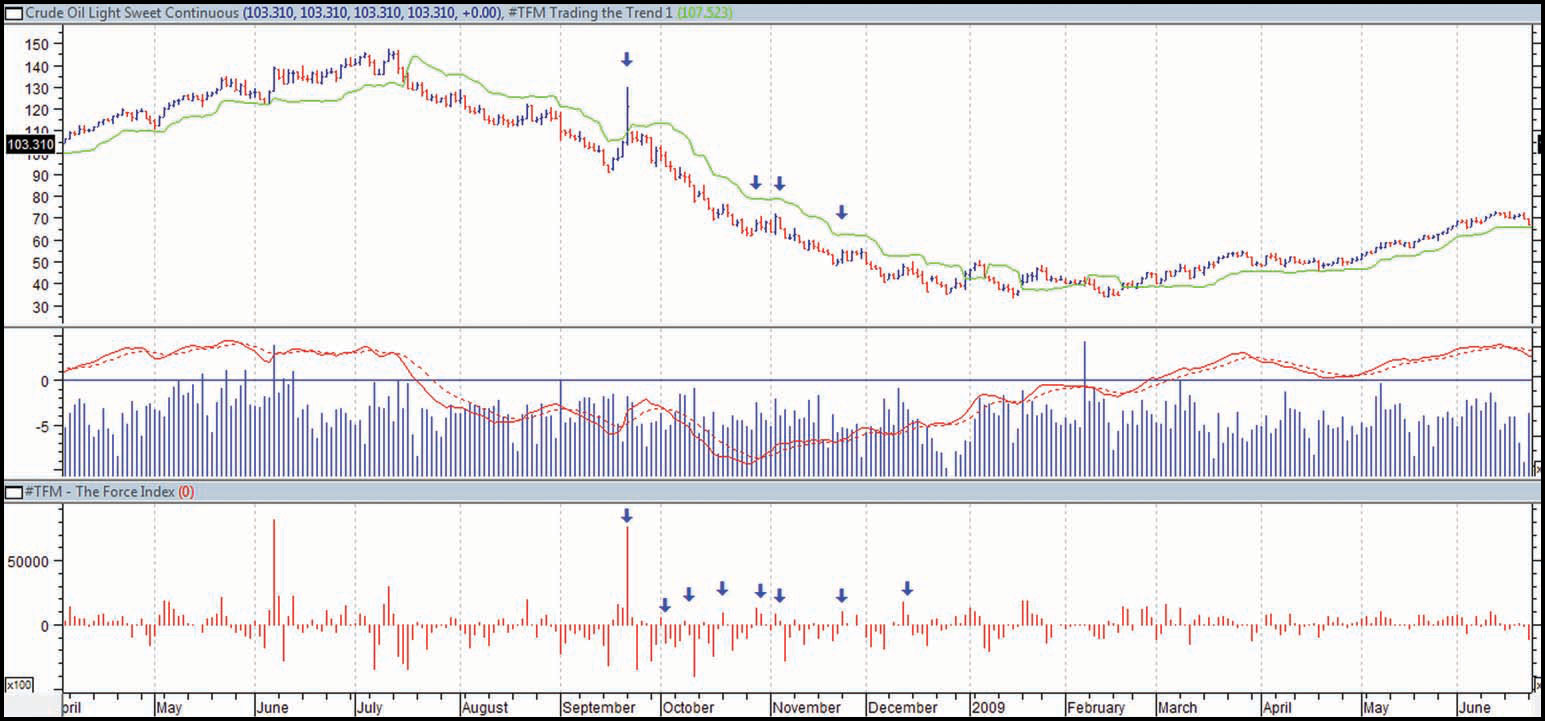The height and width of the screenshot is (721, 1545).
Task: Click the August label on date axis
Action: [486, 707]
